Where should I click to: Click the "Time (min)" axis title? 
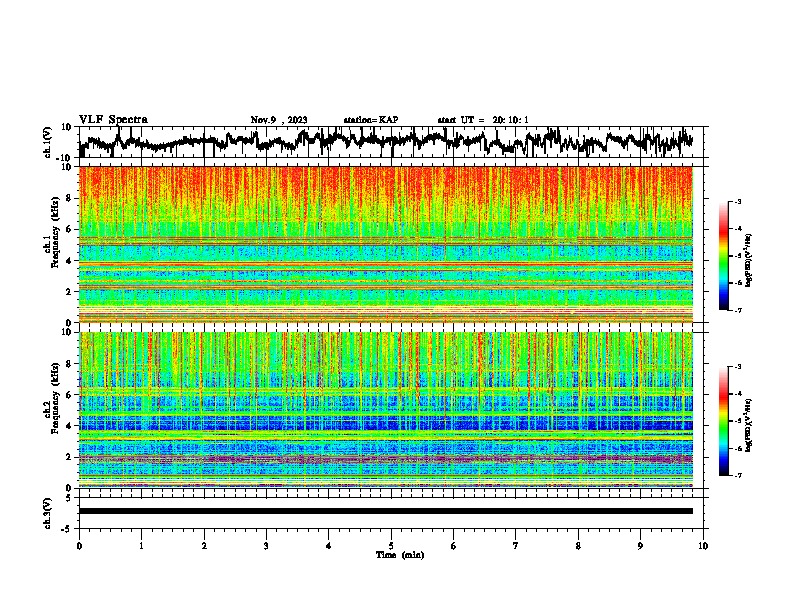(x=400, y=555)
